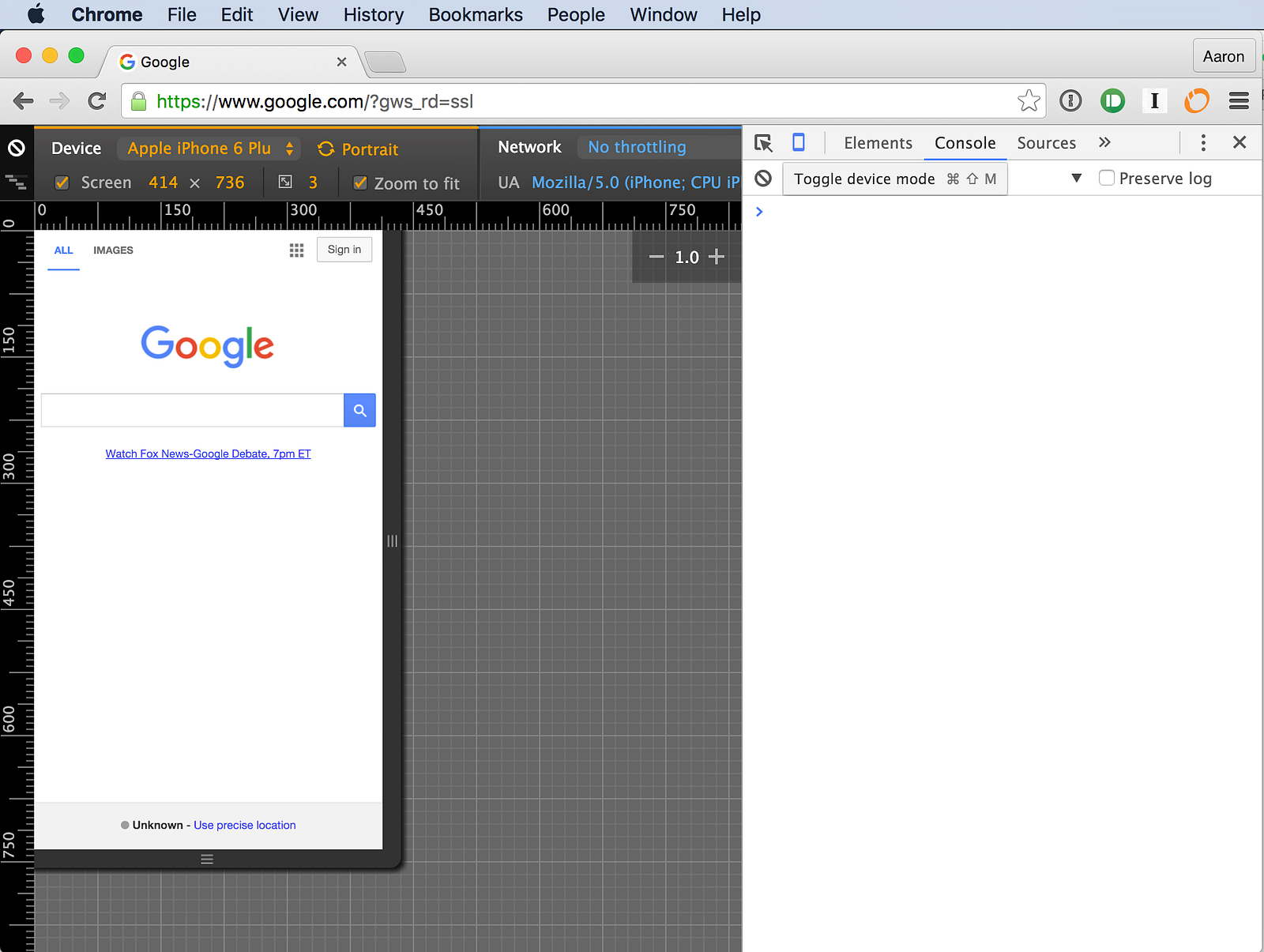Zoom out with the minus icon
1264x952 pixels.
656,257
